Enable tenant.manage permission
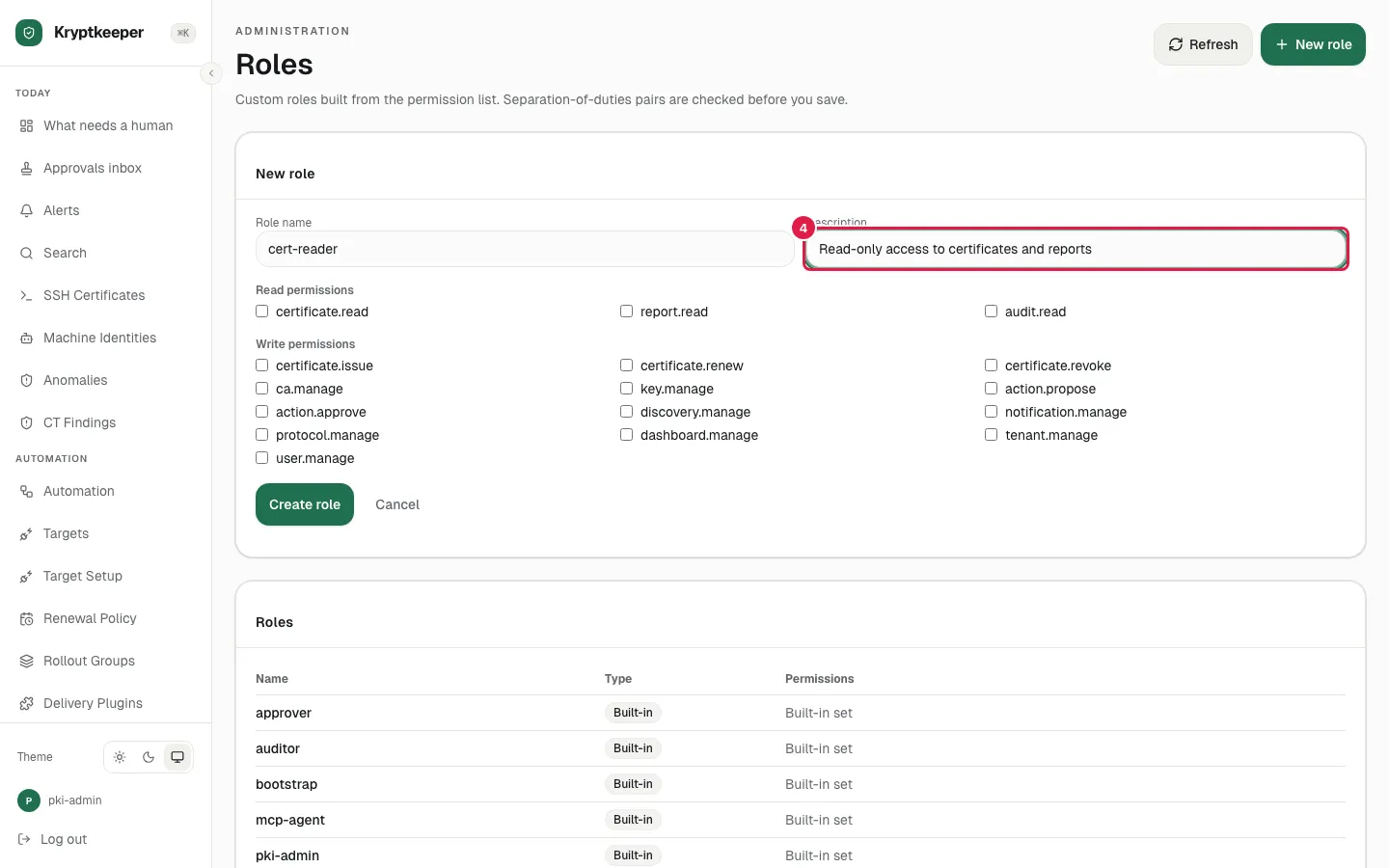1389x868 pixels. click(x=991, y=435)
